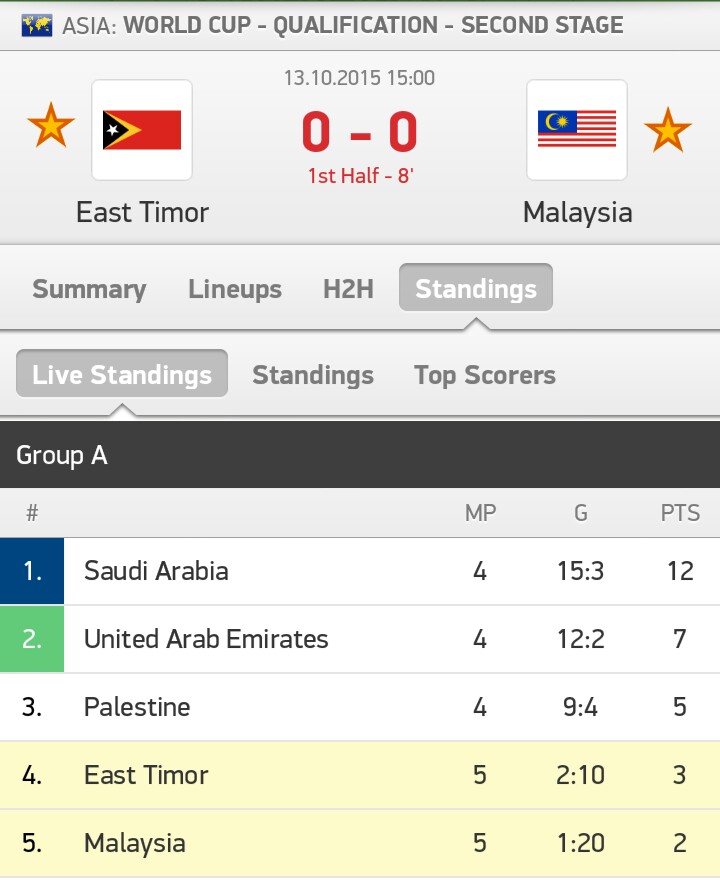Click the world map icon in header
This screenshot has height=891, width=720.
tap(37, 25)
